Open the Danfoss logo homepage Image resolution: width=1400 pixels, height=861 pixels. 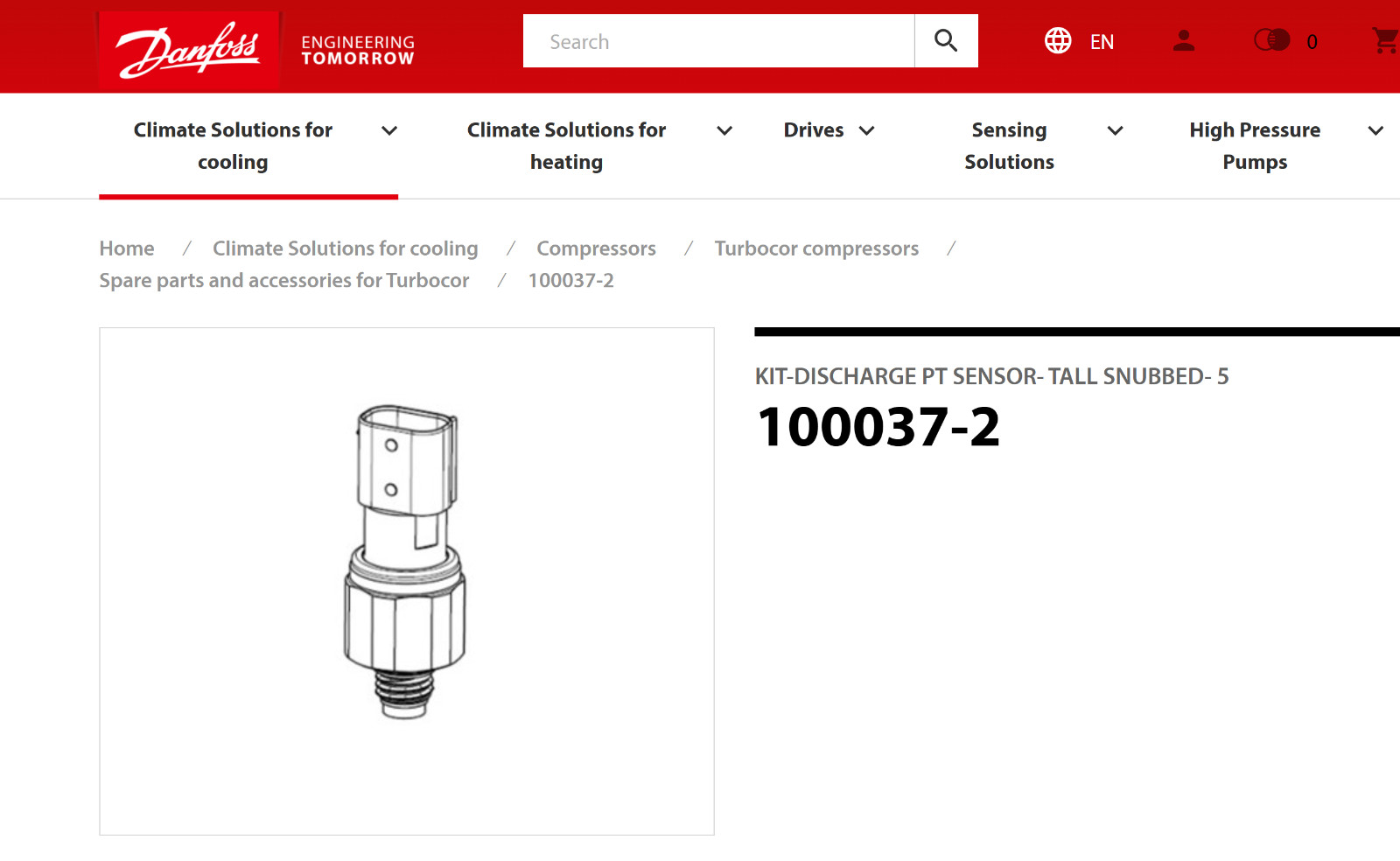(x=189, y=48)
